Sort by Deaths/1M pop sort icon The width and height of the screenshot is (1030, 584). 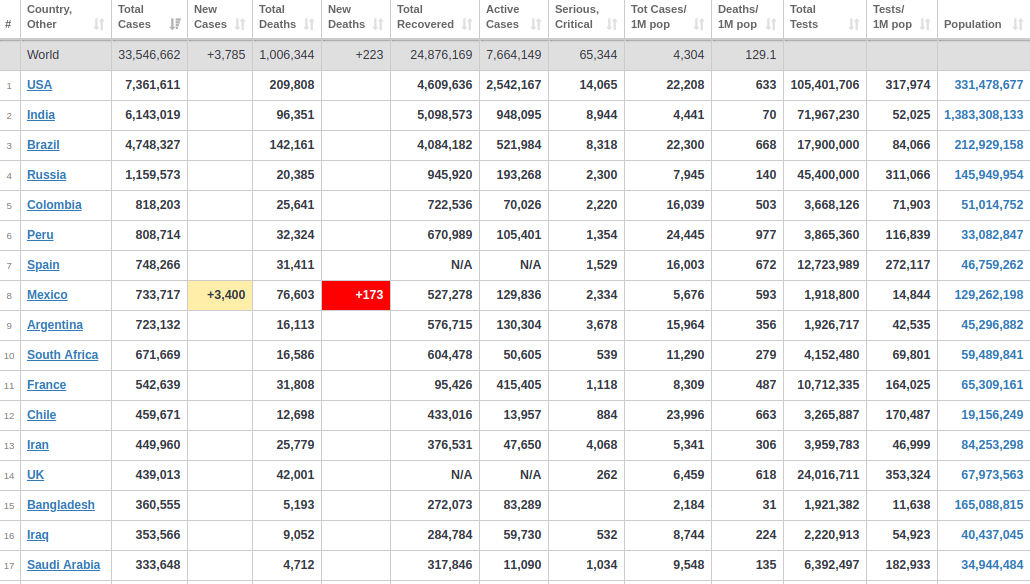771,24
